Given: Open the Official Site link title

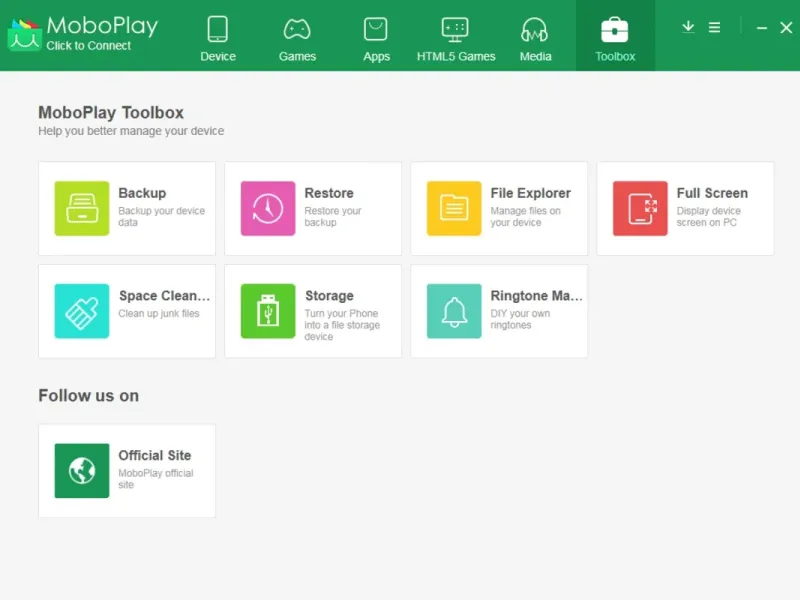Looking at the screenshot, I should click(x=155, y=455).
